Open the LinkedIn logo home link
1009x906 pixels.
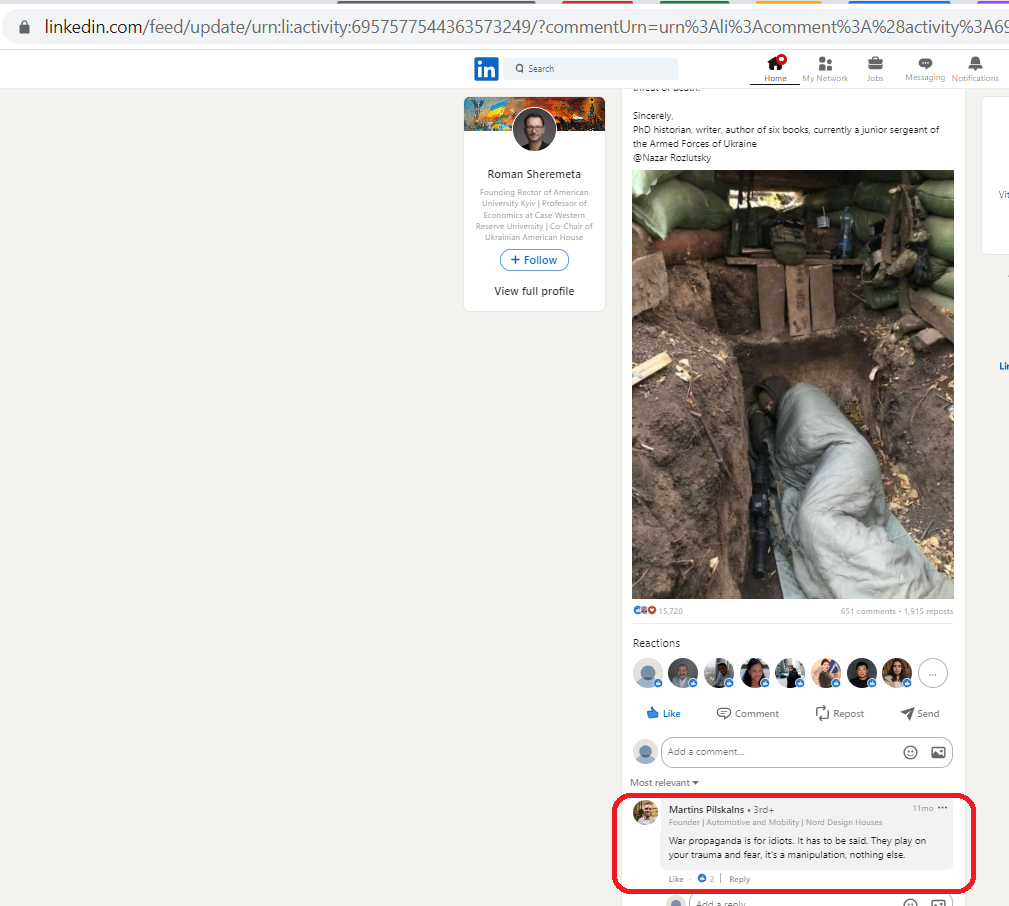click(486, 69)
